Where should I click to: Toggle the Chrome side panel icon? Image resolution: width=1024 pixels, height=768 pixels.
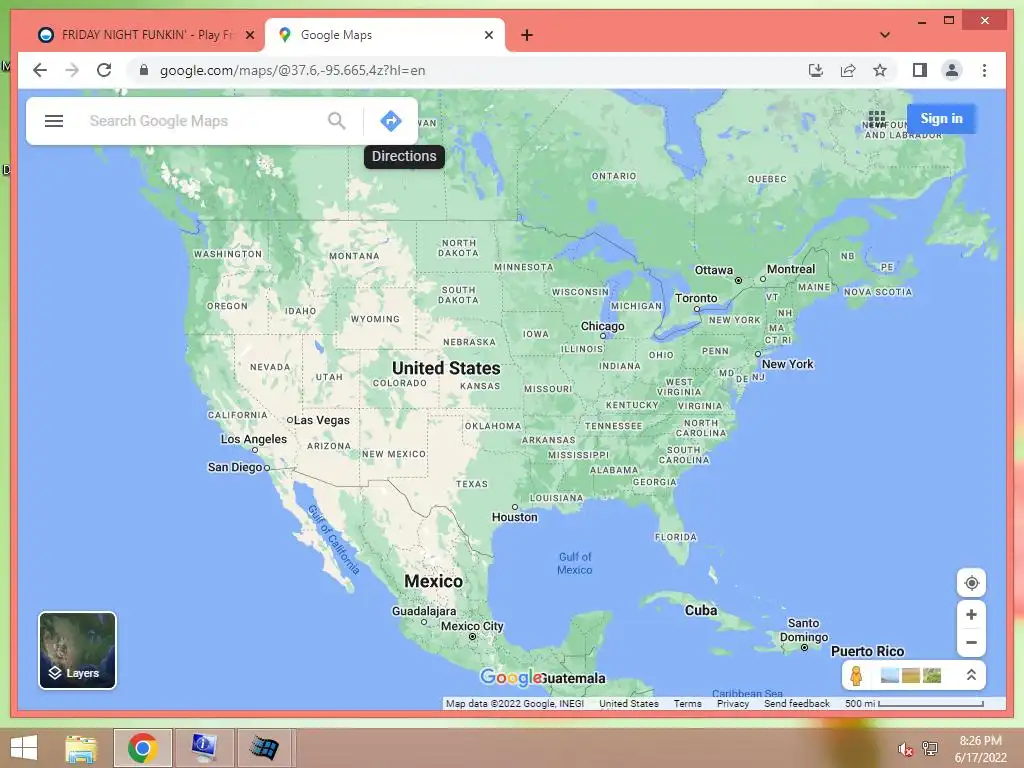pos(920,71)
